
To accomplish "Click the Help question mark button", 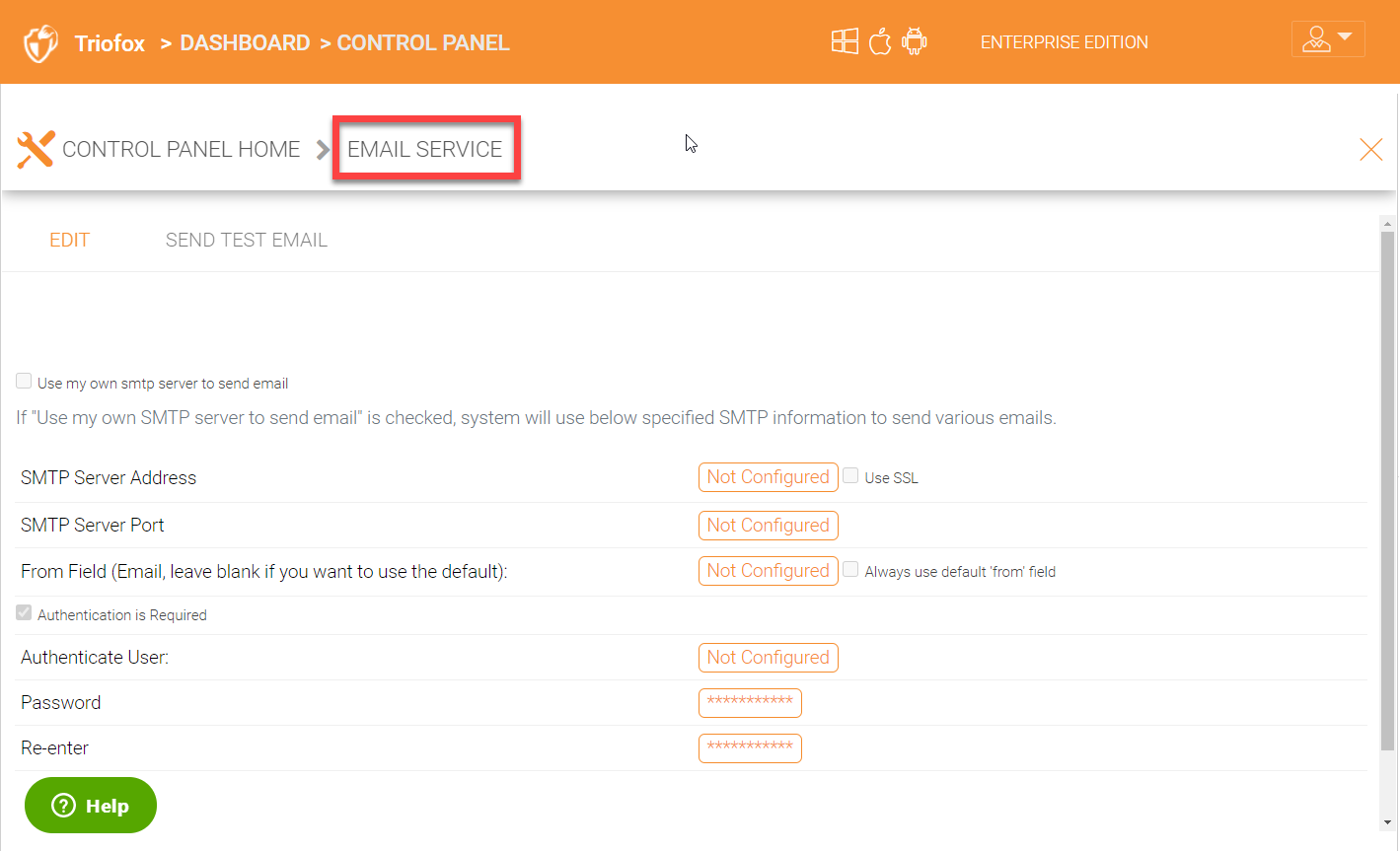I will (x=91, y=806).
